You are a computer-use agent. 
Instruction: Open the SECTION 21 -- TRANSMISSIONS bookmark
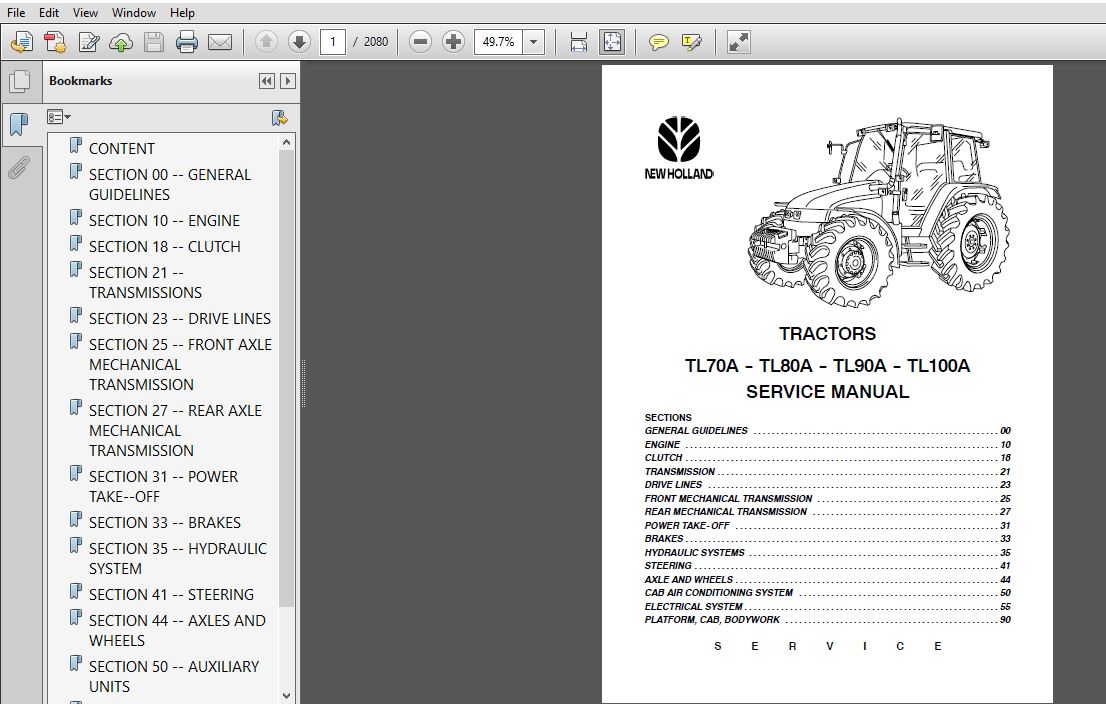tap(145, 283)
